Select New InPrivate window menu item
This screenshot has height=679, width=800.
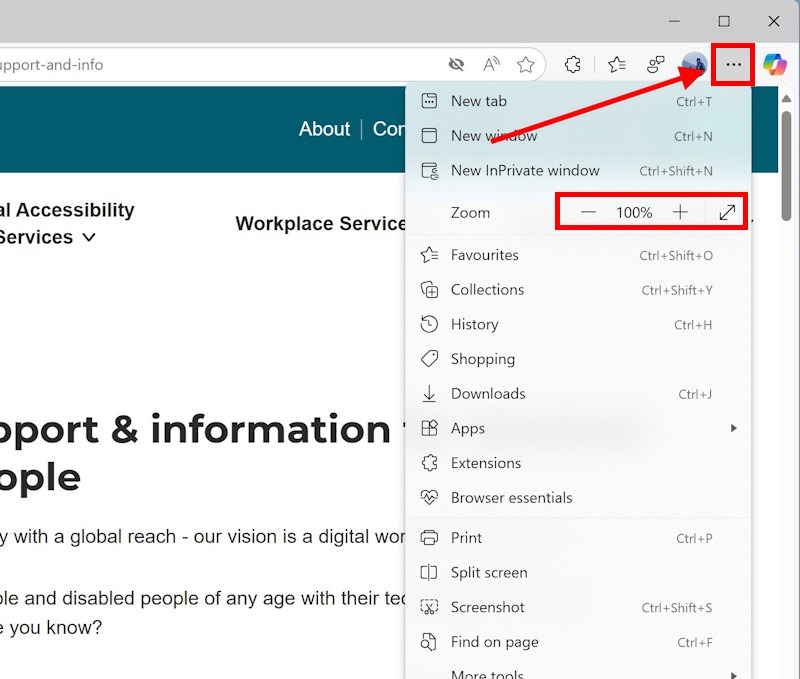pyautogui.click(x=525, y=170)
